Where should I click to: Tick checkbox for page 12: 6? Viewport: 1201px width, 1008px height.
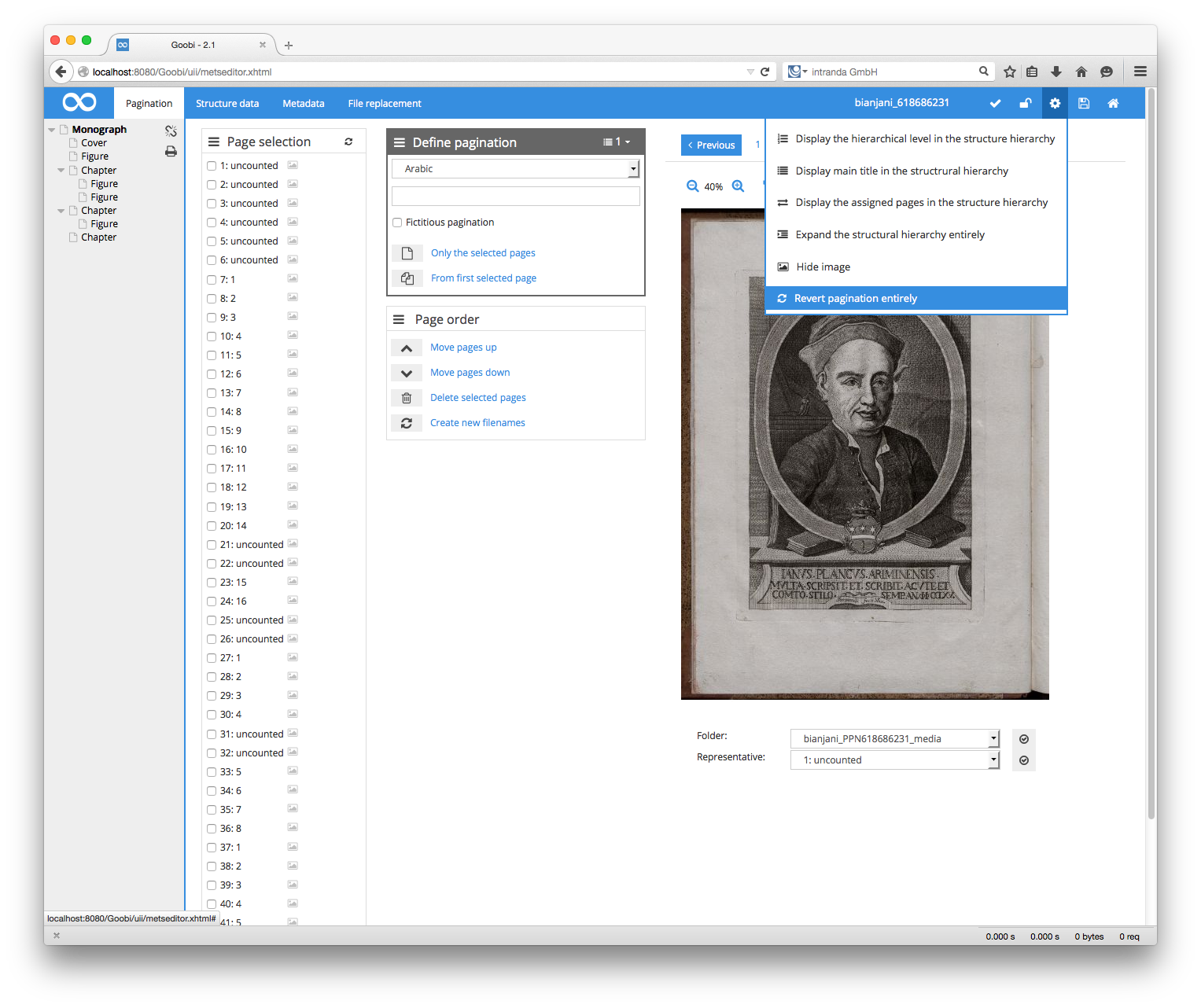coord(212,374)
